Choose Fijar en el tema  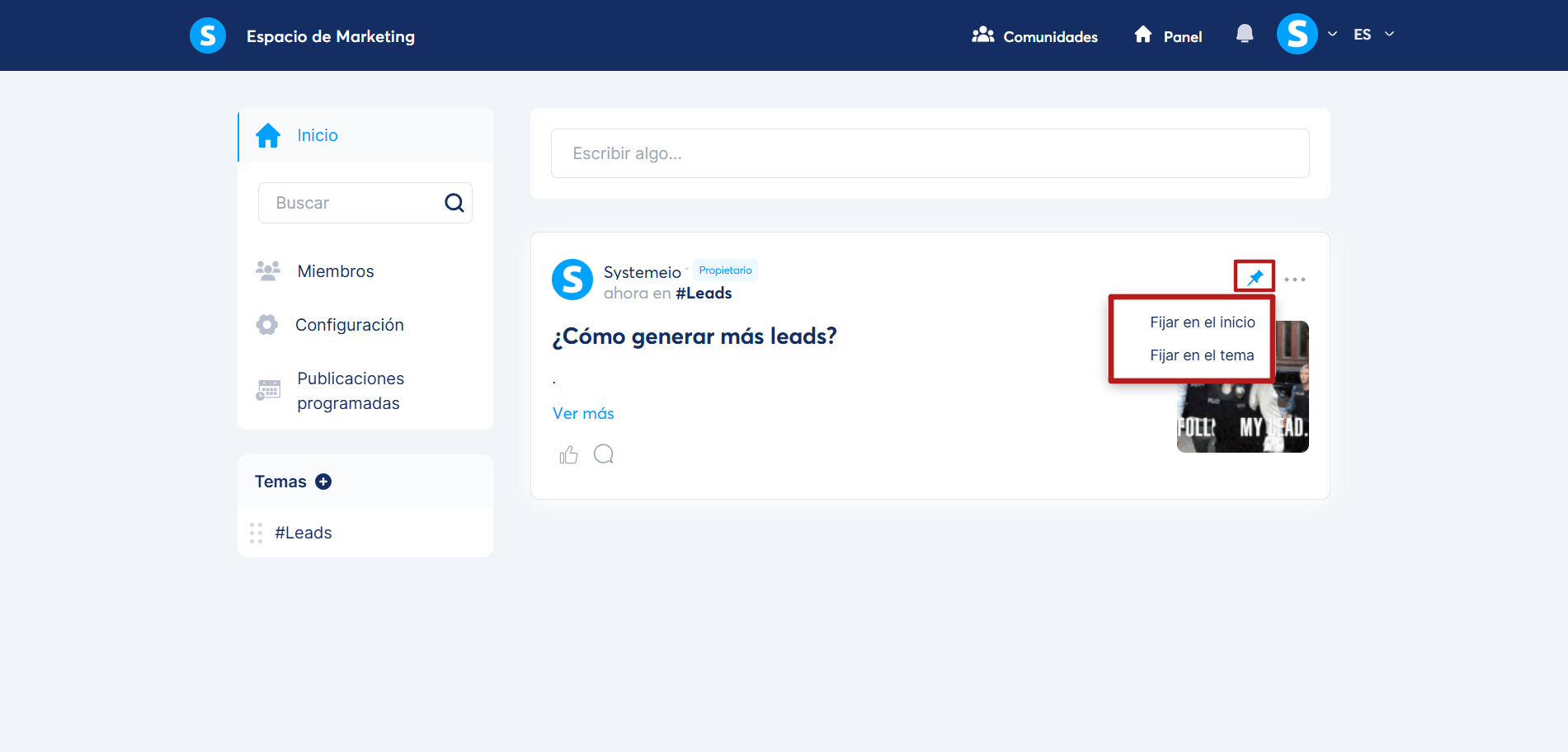point(1202,355)
